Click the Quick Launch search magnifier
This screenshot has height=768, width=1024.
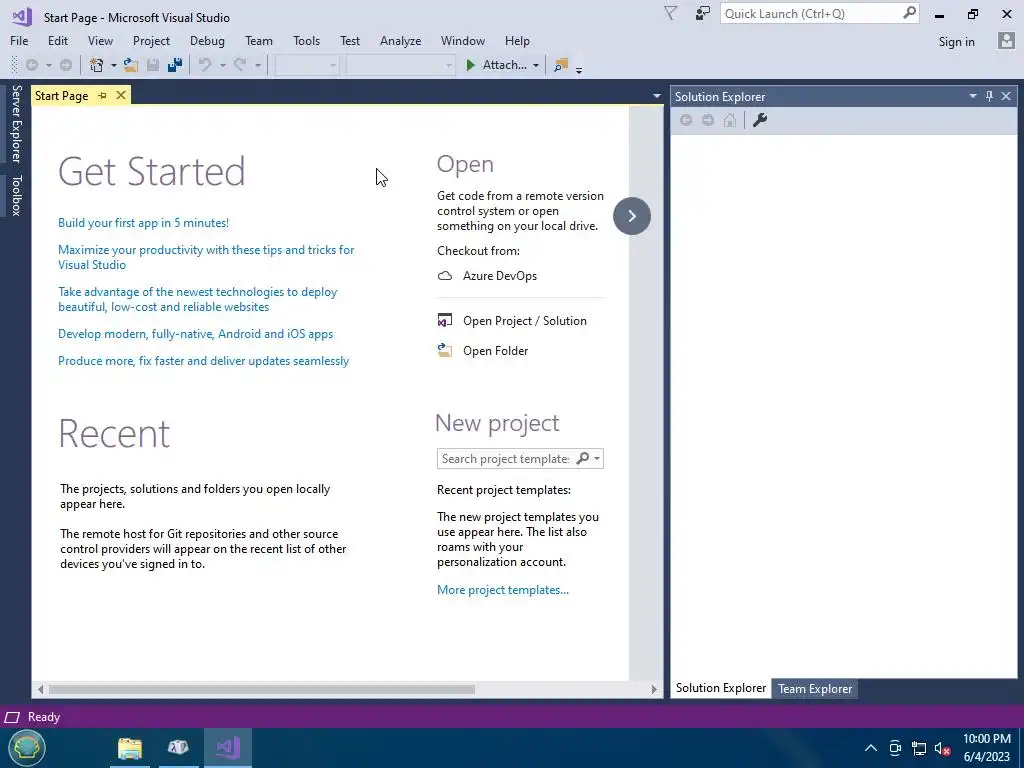[909, 13]
